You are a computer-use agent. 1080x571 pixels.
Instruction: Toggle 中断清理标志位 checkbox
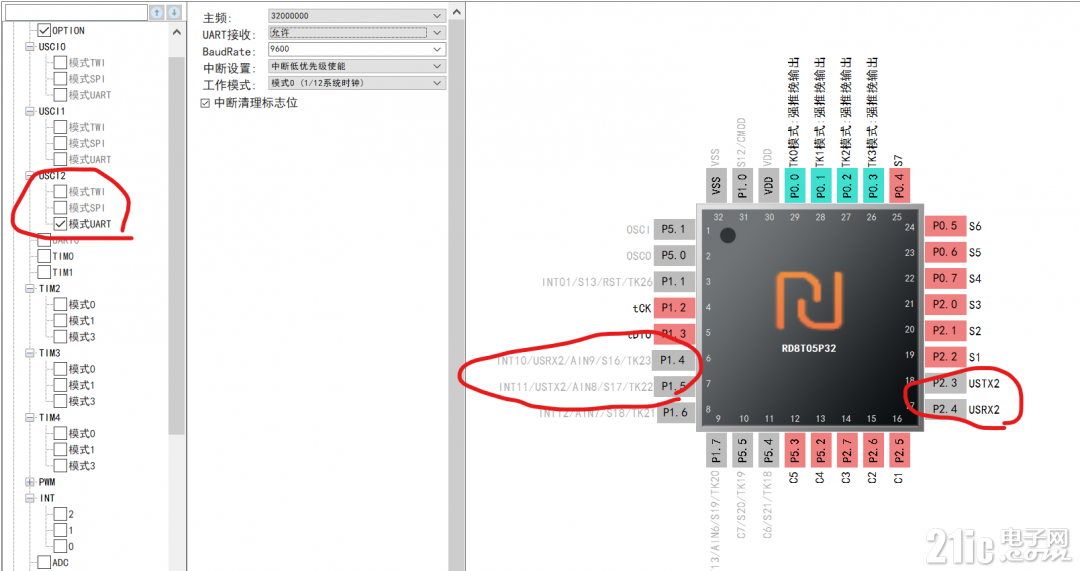[205, 103]
